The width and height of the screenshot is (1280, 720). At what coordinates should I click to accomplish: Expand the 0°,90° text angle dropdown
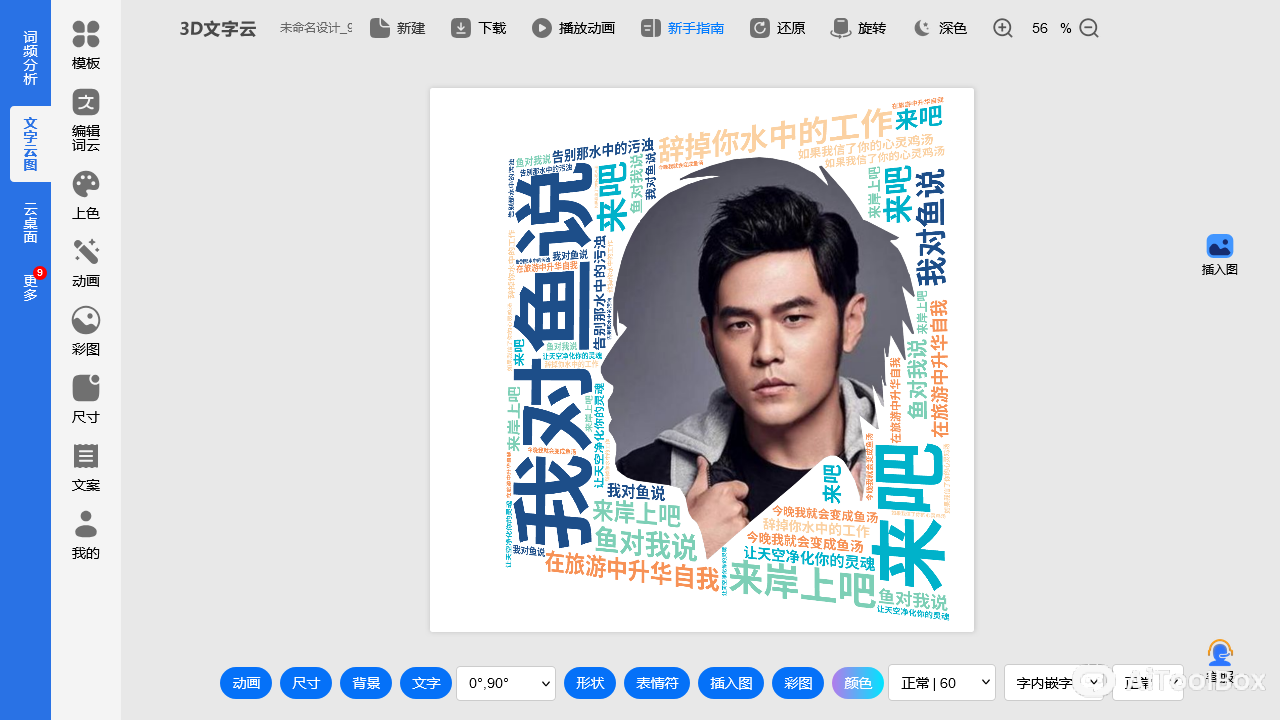pyautogui.click(x=506, y=683)
